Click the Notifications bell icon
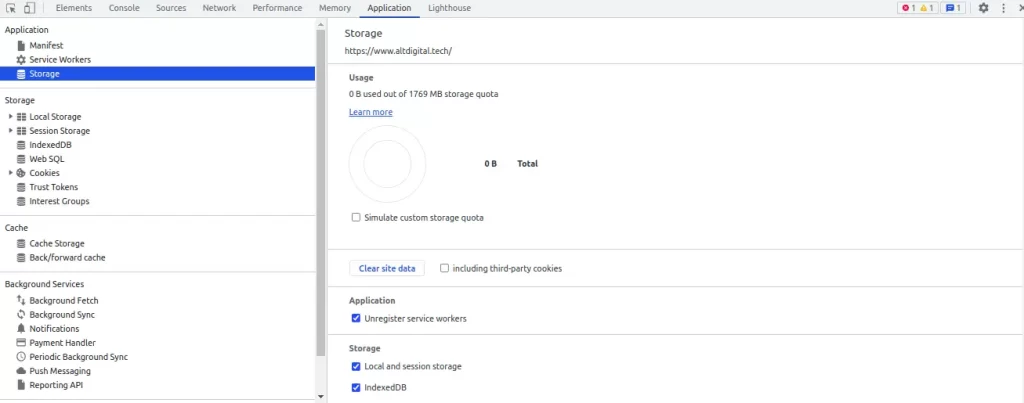The image size is (1024, 403). [21, 329]
